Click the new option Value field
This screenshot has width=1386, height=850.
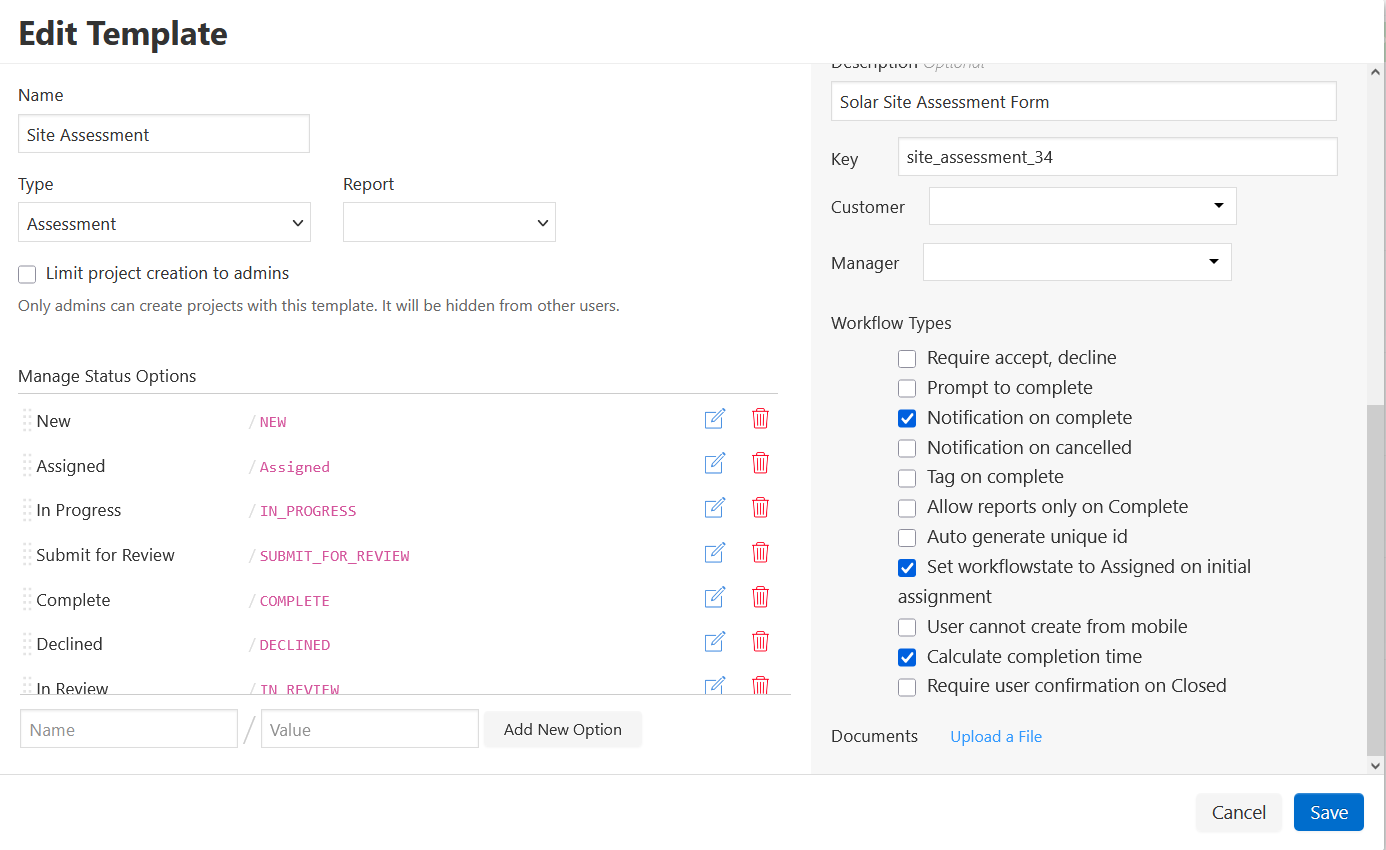pyautogui.click(x=370, y=729)
